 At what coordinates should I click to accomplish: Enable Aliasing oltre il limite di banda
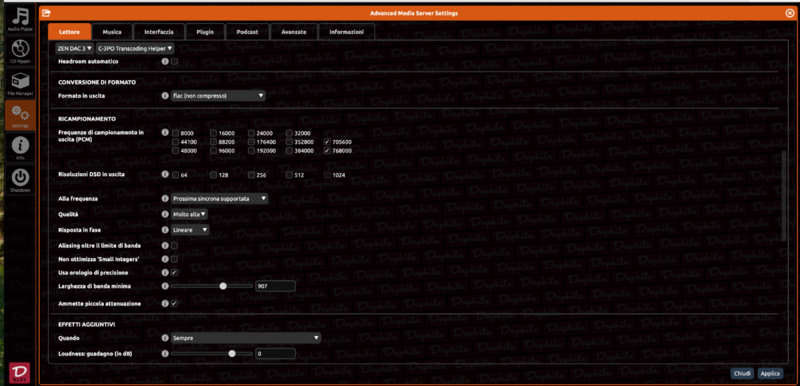coord(174,246)
